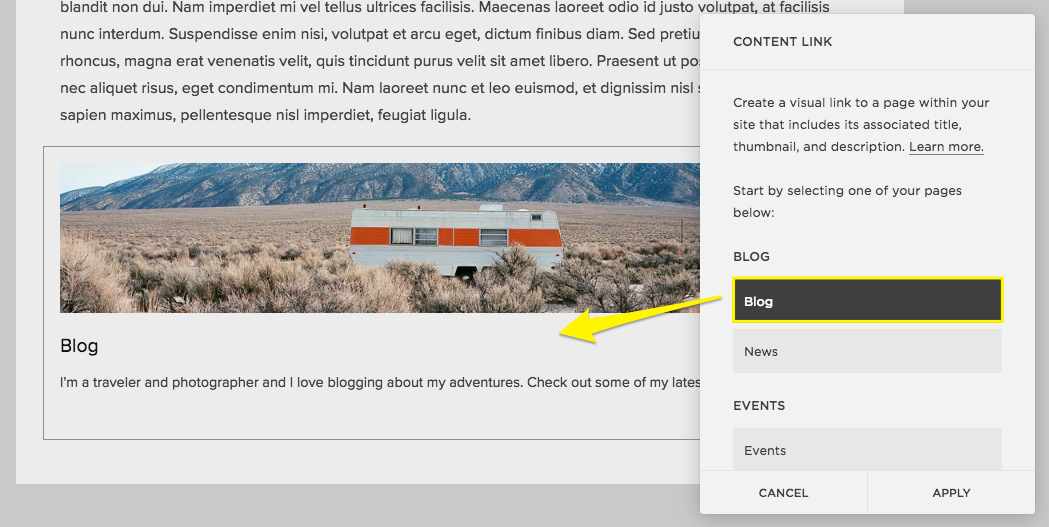Click empty space below the blog excerpt

coord(370,417)
